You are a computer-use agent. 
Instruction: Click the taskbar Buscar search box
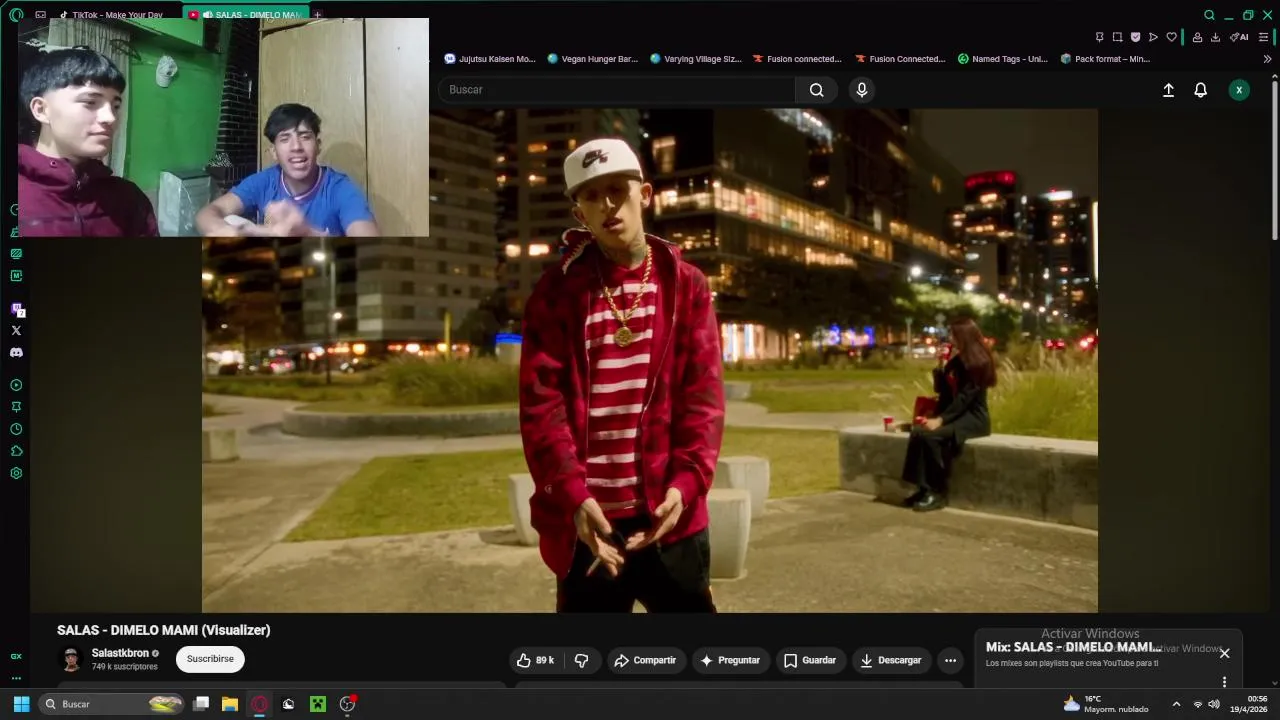click(113, 704)
